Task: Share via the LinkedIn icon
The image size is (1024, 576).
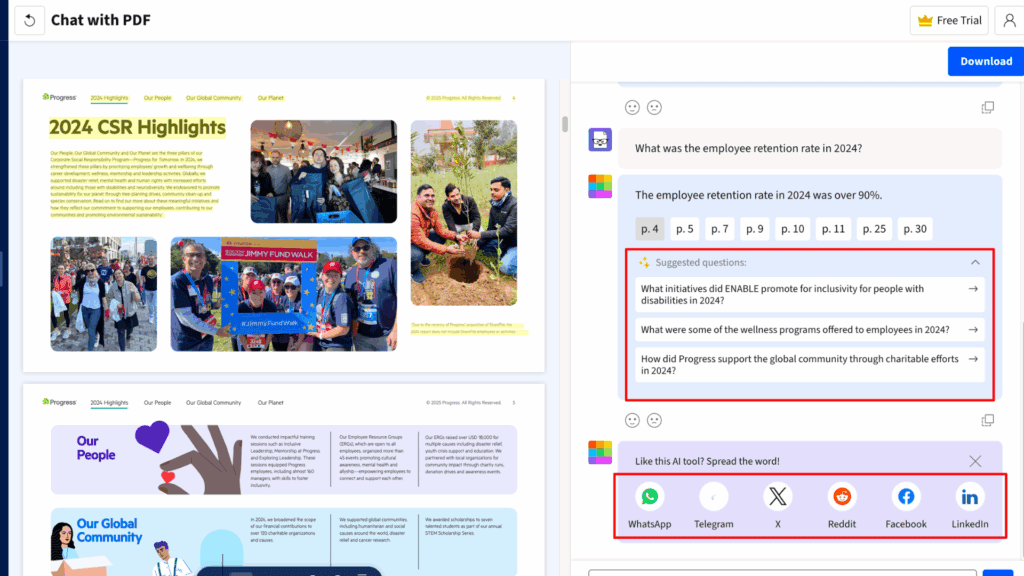Action: click(x=969, y=497)
